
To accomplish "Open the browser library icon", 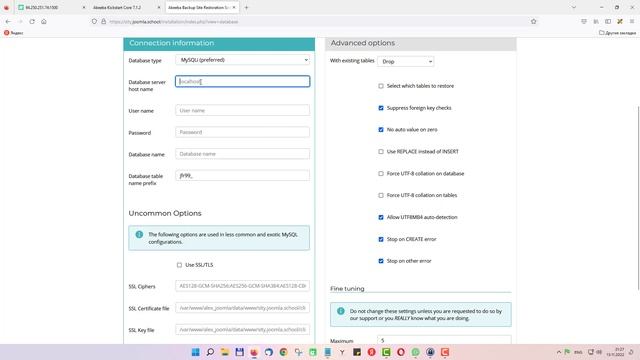I will tap(596, 22).
